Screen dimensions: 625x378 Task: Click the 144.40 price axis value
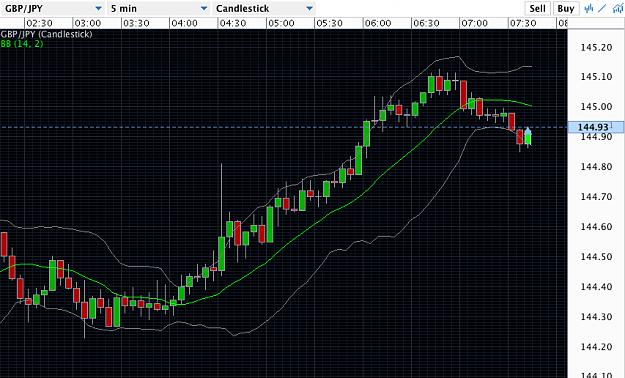(596, 287)
